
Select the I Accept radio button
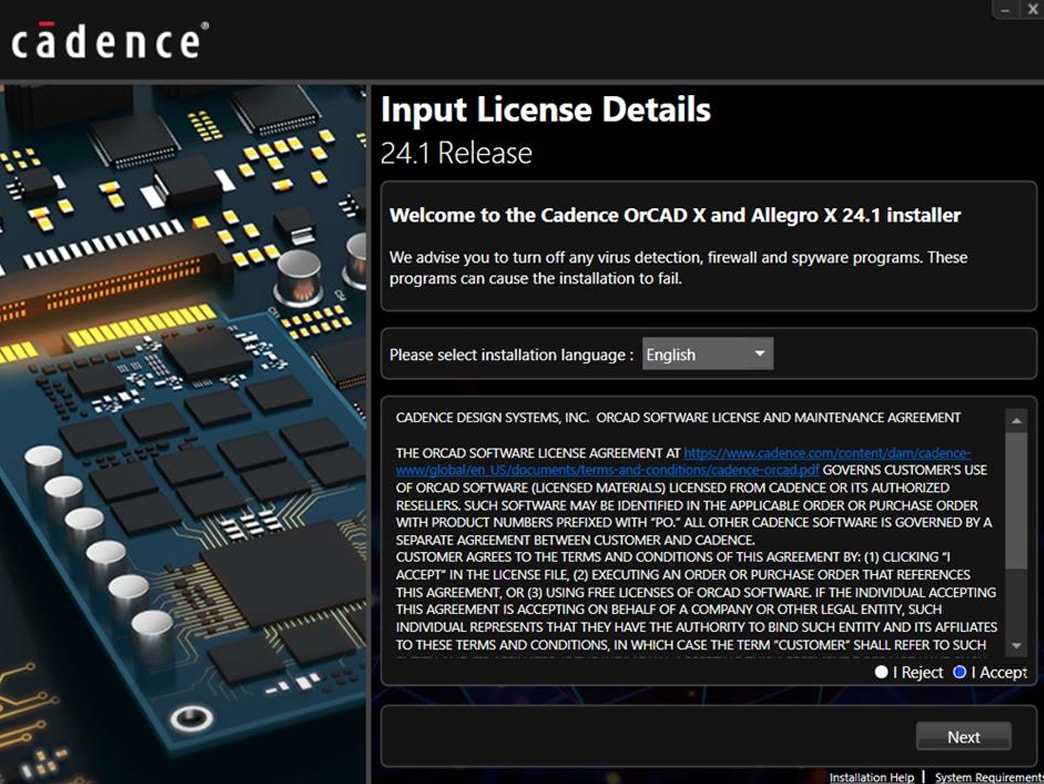(x=959, y=672)
